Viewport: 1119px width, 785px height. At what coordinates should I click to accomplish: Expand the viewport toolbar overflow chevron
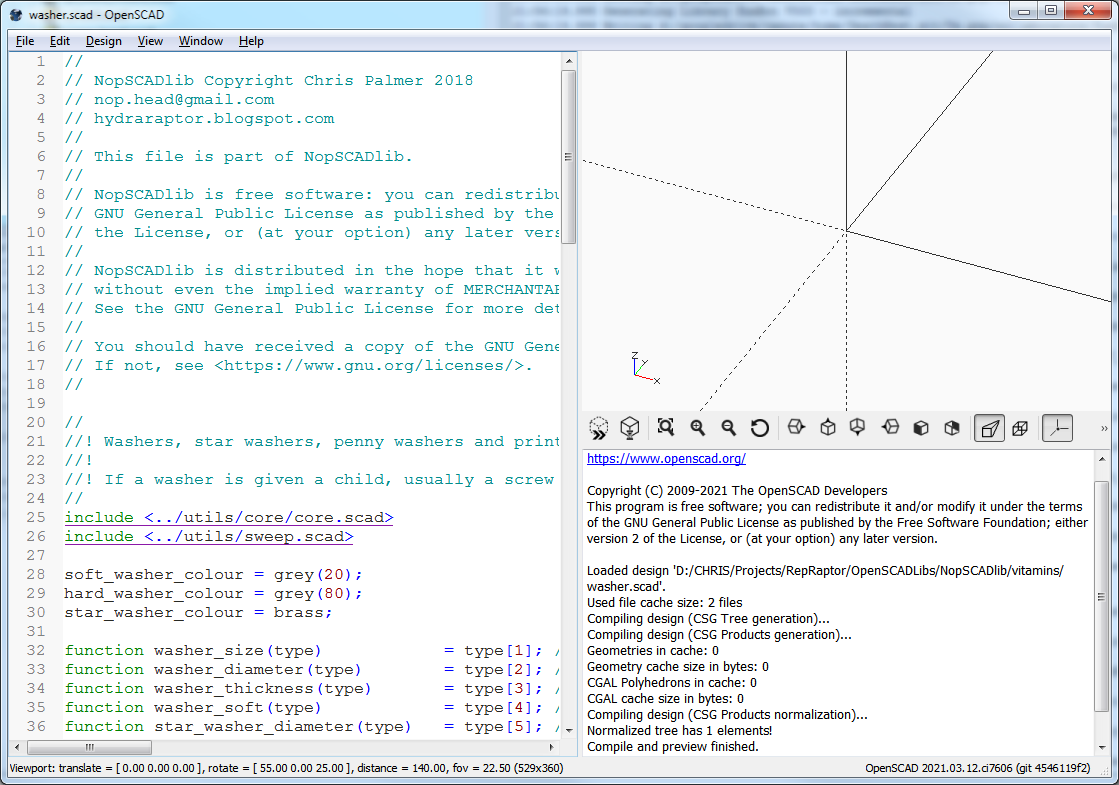[x=1104, y=428]
